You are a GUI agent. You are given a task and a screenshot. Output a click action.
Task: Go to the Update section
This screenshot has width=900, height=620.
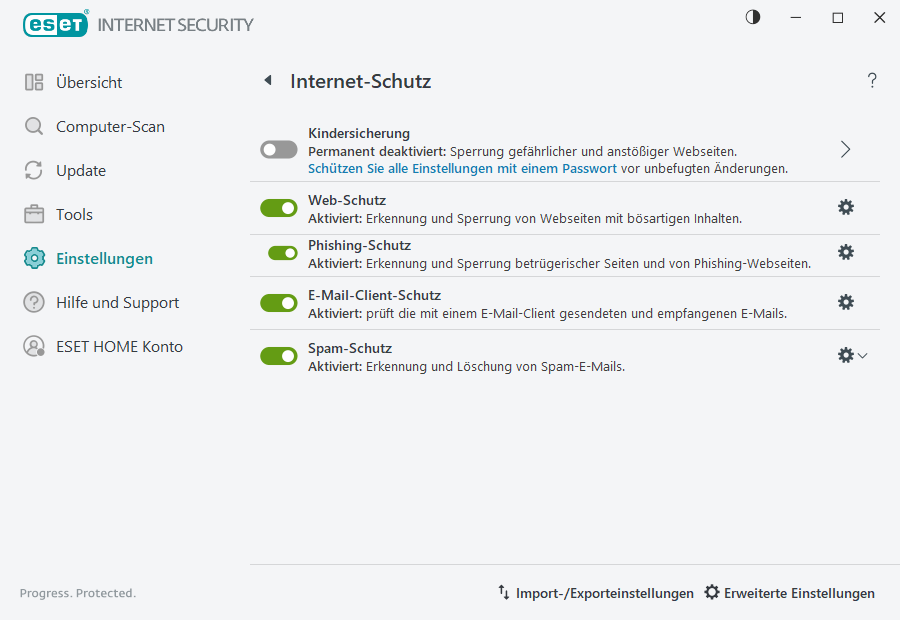click(81, 171)
